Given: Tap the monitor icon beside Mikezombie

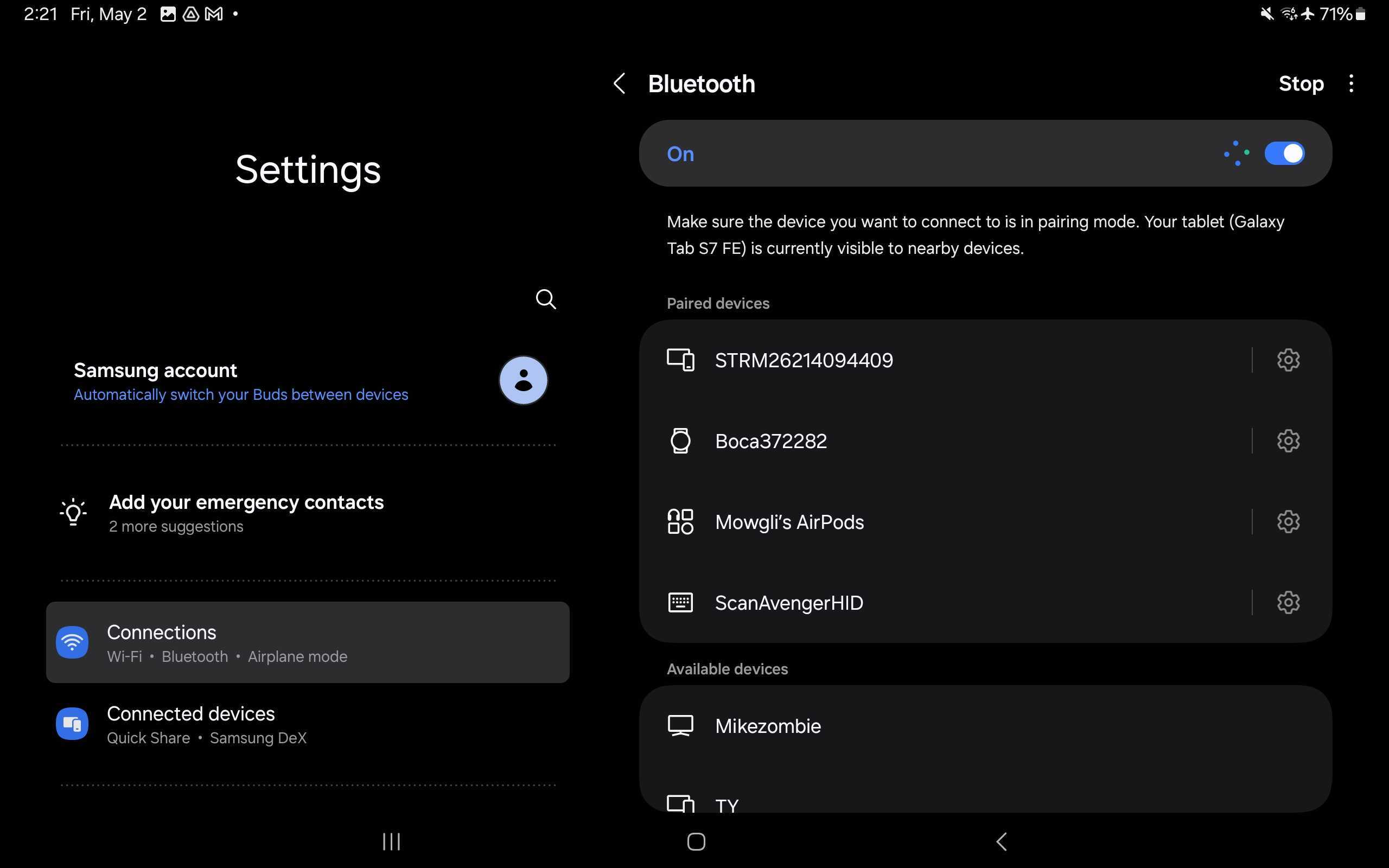Looking at the screenshot, I should 681,726.
